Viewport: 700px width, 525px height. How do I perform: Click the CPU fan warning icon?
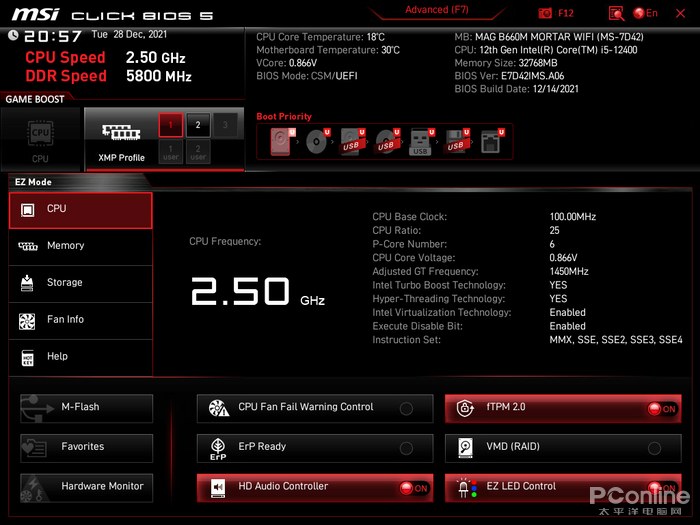[219, 408]
